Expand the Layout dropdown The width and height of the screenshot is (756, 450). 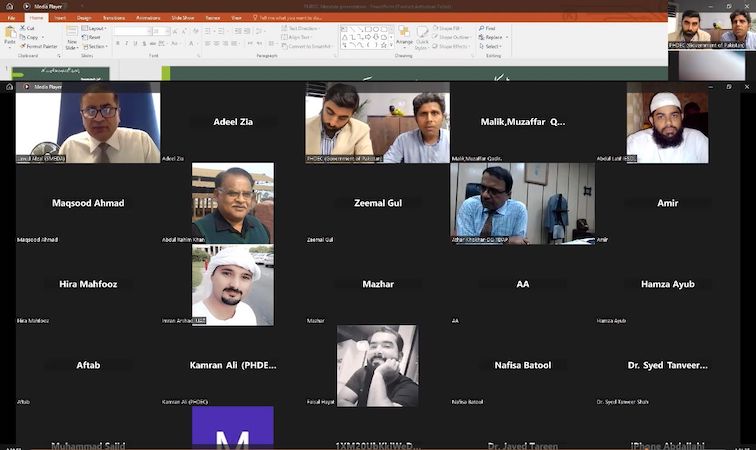[x=96, y=29]
